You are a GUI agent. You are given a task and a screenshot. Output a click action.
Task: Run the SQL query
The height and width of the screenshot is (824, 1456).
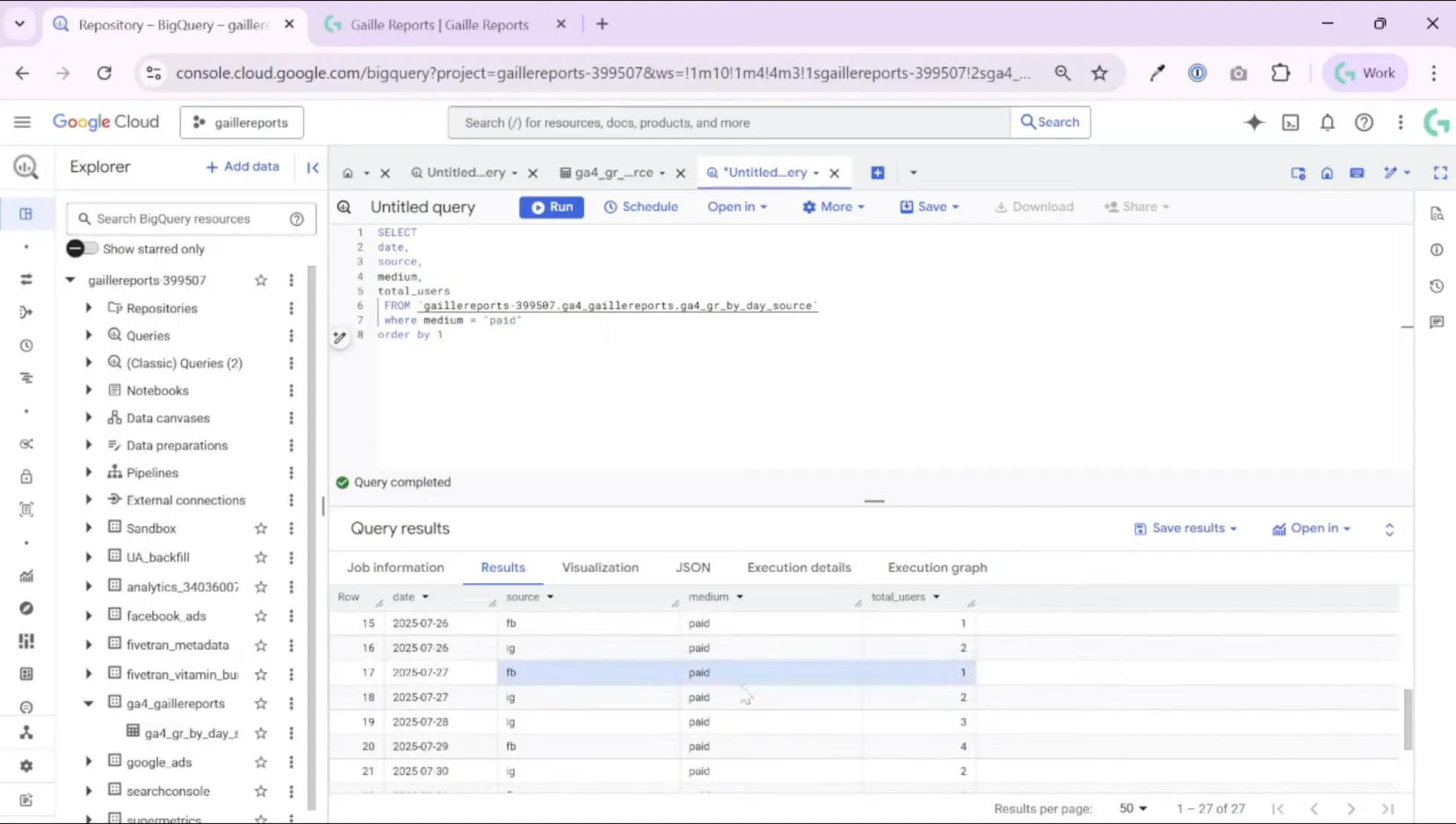[x=551, y=207]
